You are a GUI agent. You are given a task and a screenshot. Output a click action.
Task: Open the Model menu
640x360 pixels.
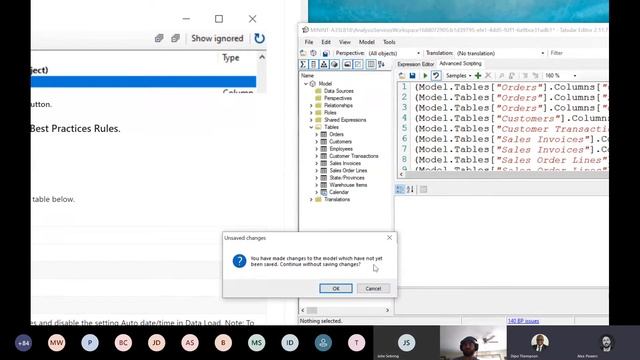[367, 42]
